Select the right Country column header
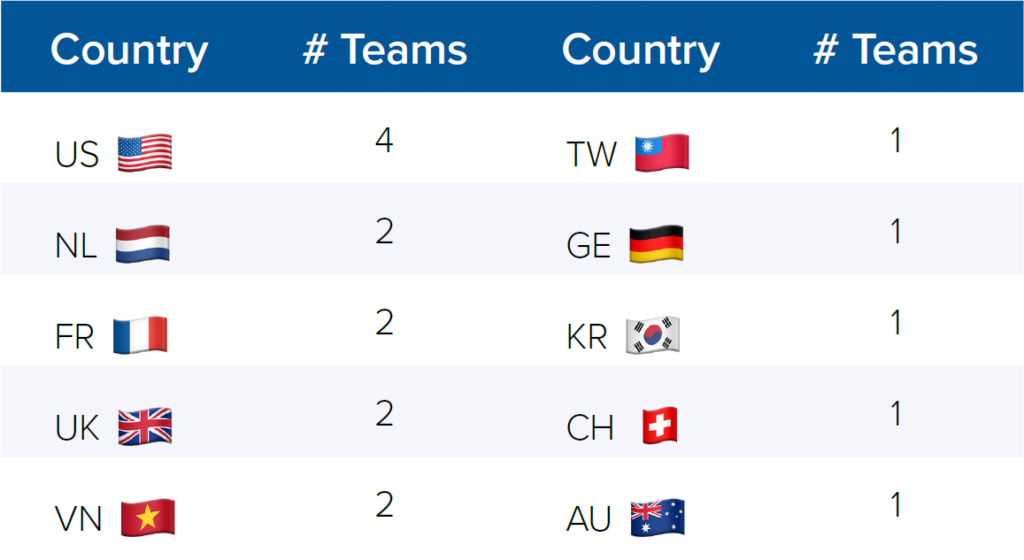Image resolution: width=1024 pixels, height=560 pixels. 641,50
